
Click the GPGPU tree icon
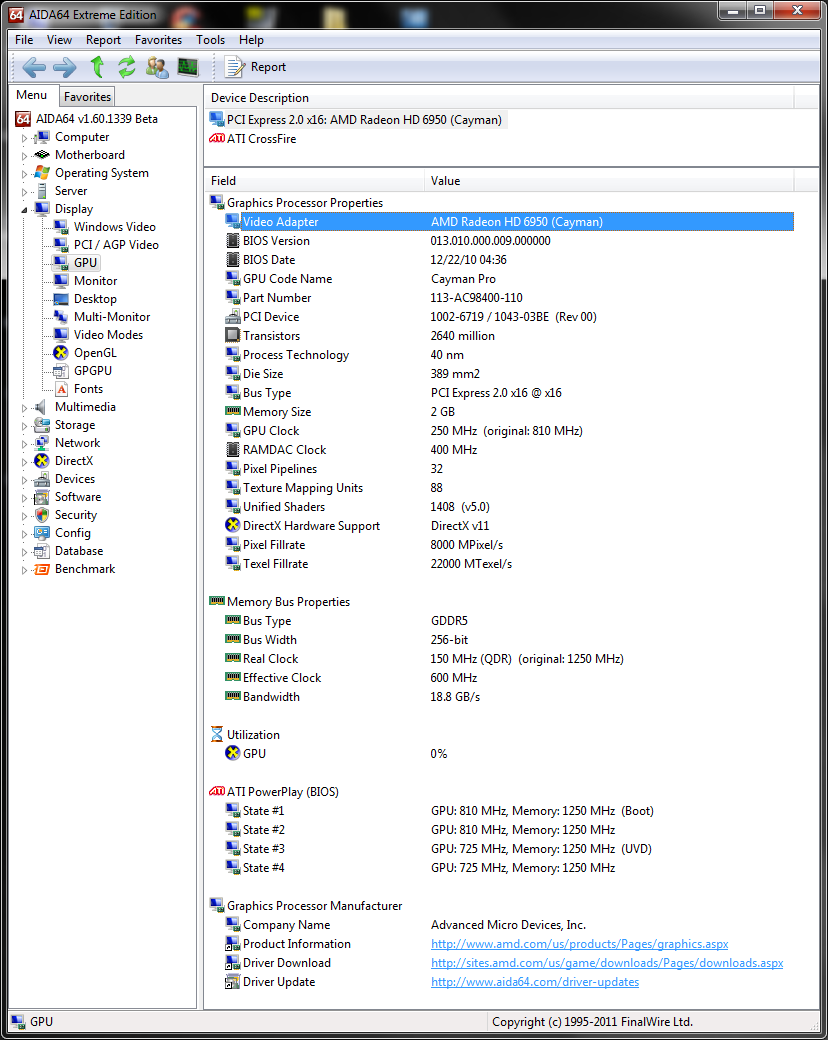(61, 371)
